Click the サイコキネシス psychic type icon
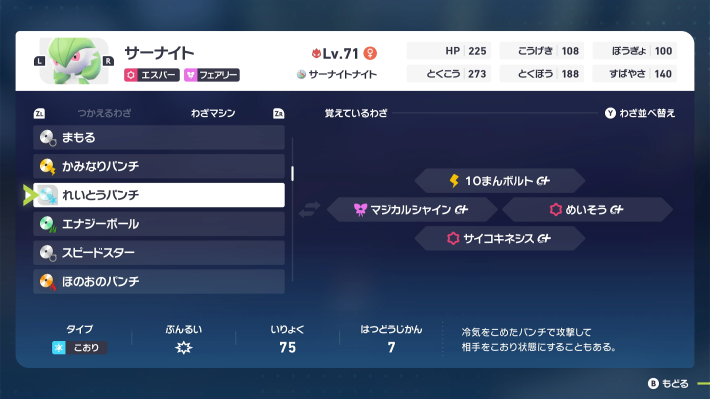The width and height of the screenshot is (710, 399). tap(453, 239)
